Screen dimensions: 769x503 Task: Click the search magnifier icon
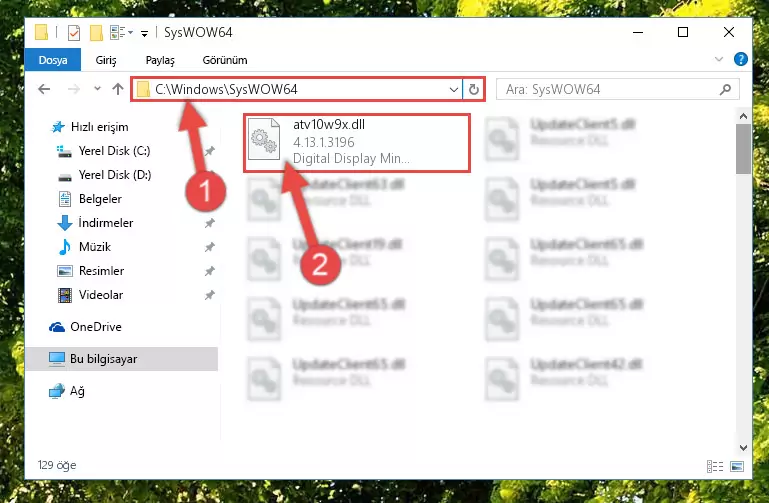[x=725, y=89]
